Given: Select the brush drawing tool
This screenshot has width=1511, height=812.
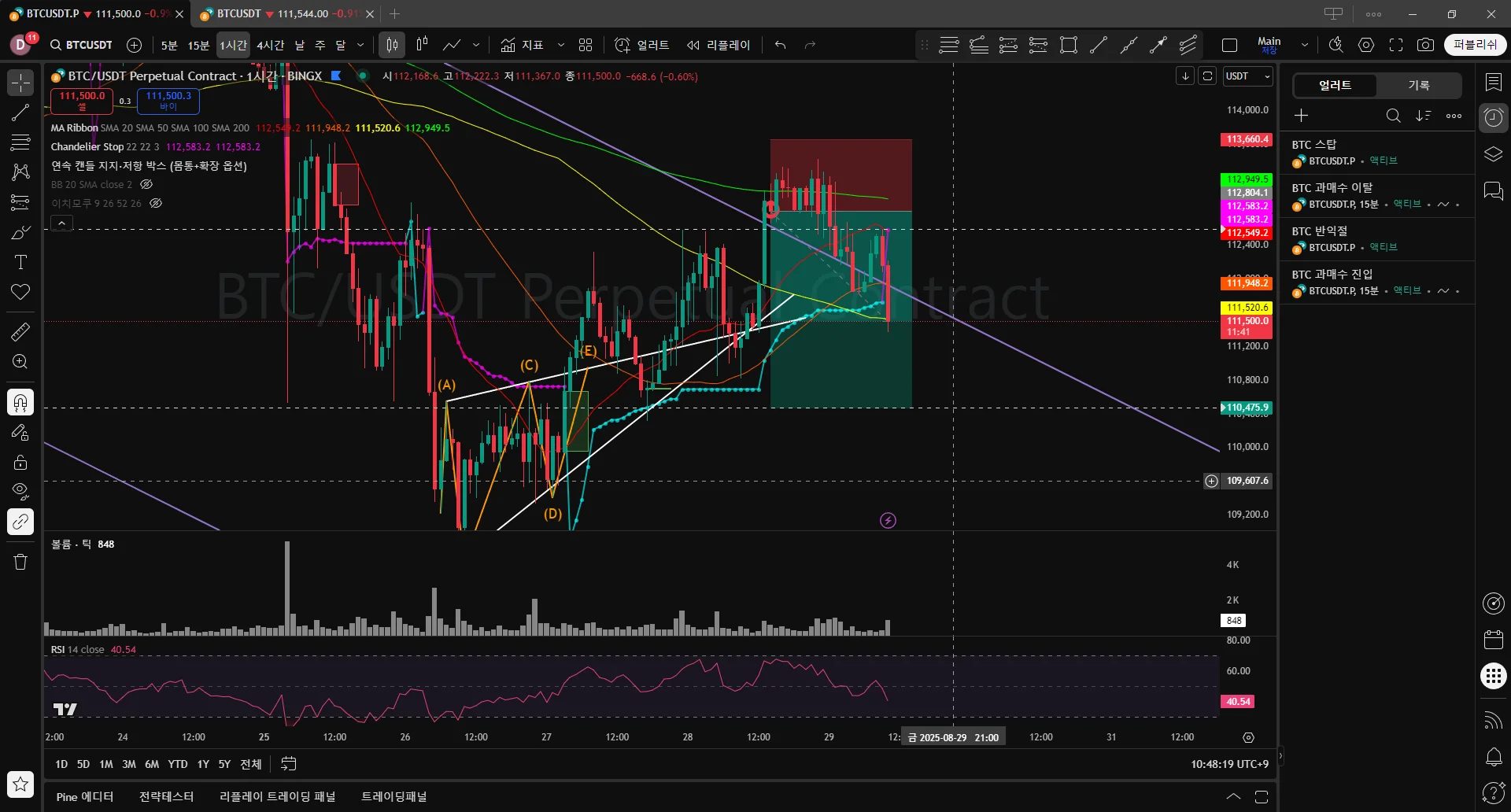Looking at the screenshot, I should click(20, 232).
